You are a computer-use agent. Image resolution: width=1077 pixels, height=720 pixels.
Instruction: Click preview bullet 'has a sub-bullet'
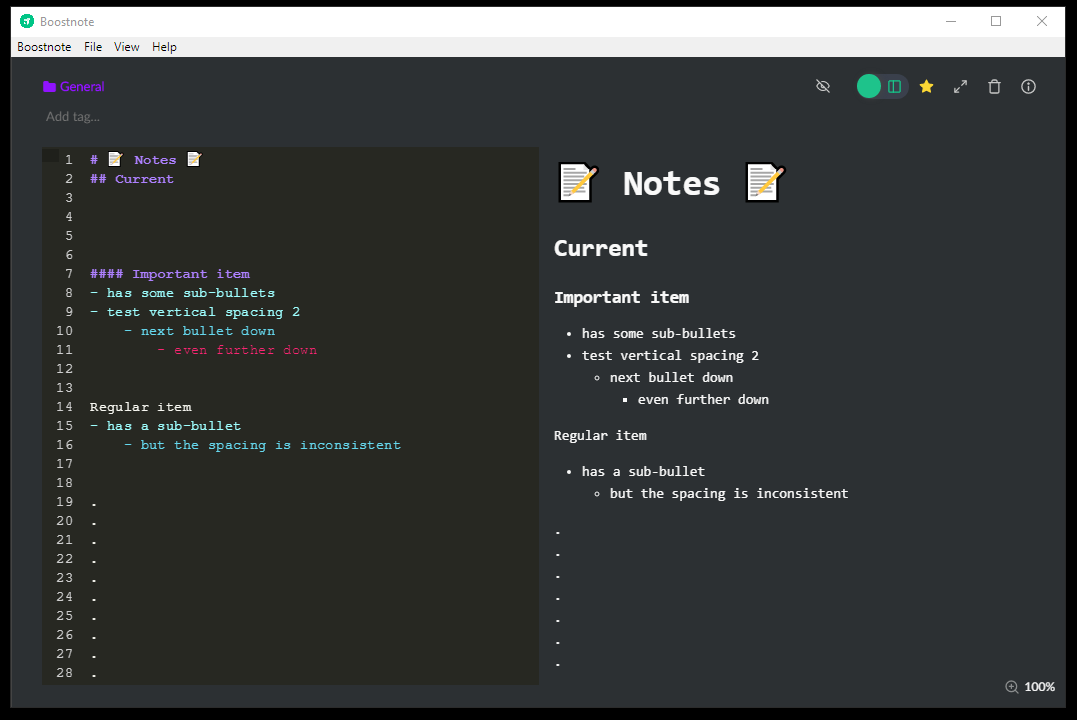643,471
